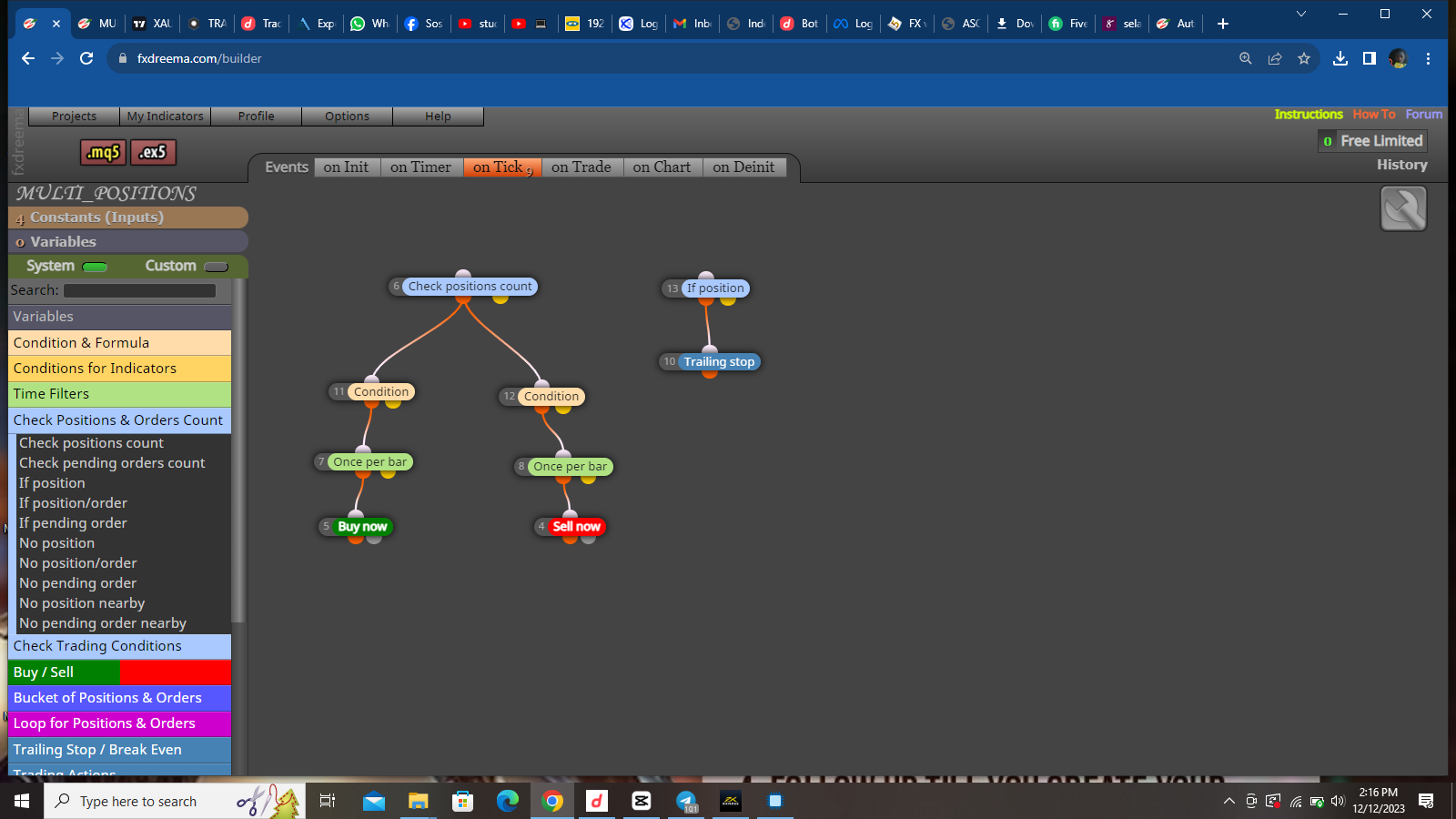
Task: Expand Check Trading Conditions category
Action: click(119, 645)
